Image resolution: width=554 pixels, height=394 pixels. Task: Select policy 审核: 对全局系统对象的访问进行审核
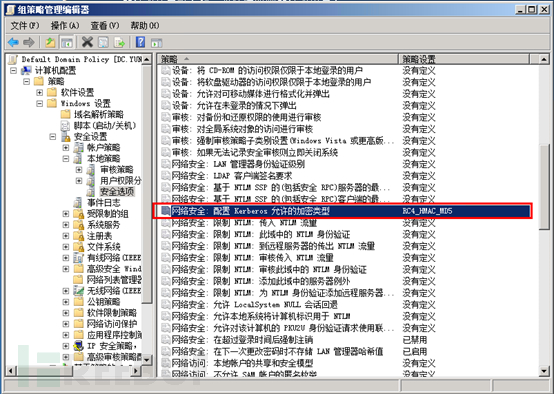pyautogui.click(x=242, y=129)
